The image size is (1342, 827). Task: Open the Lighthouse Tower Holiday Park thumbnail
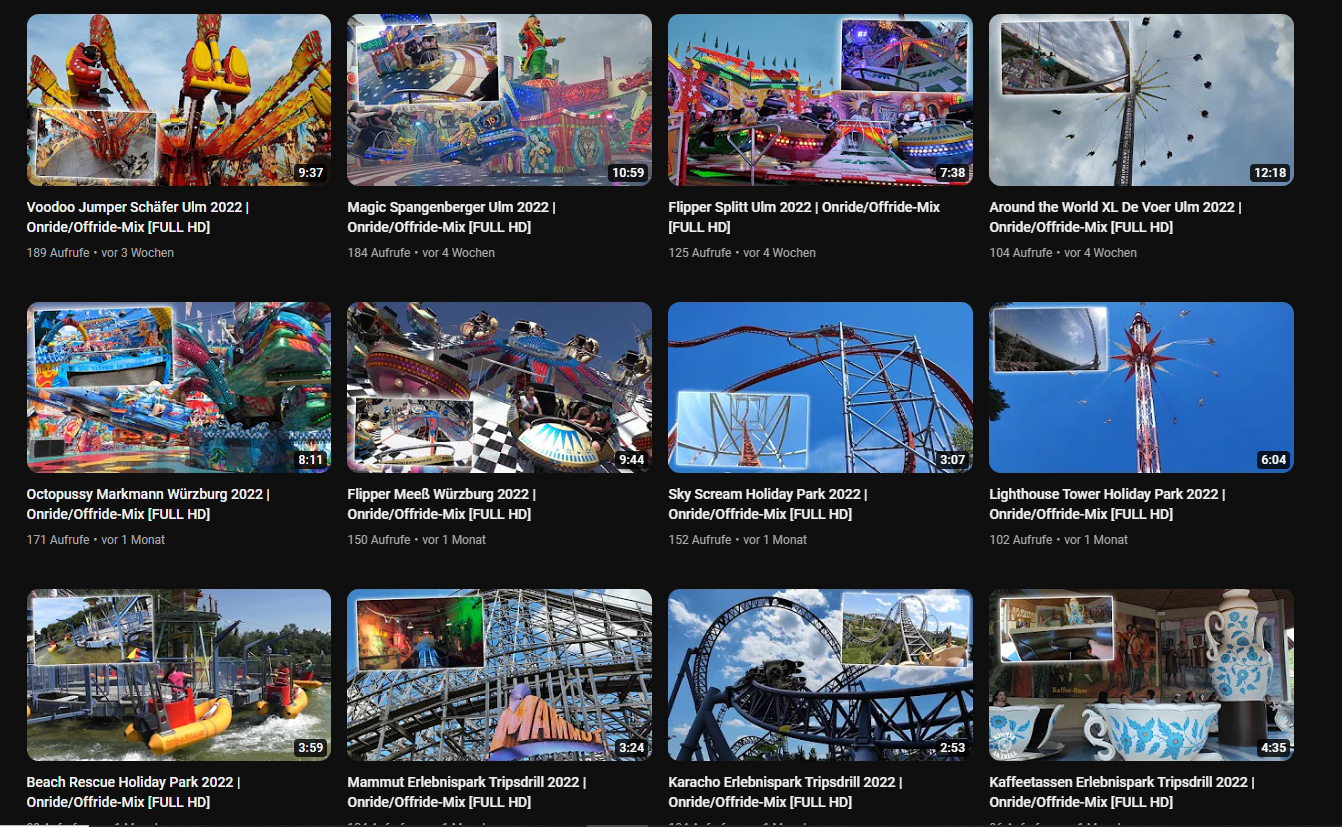[x=1141, y=387]
